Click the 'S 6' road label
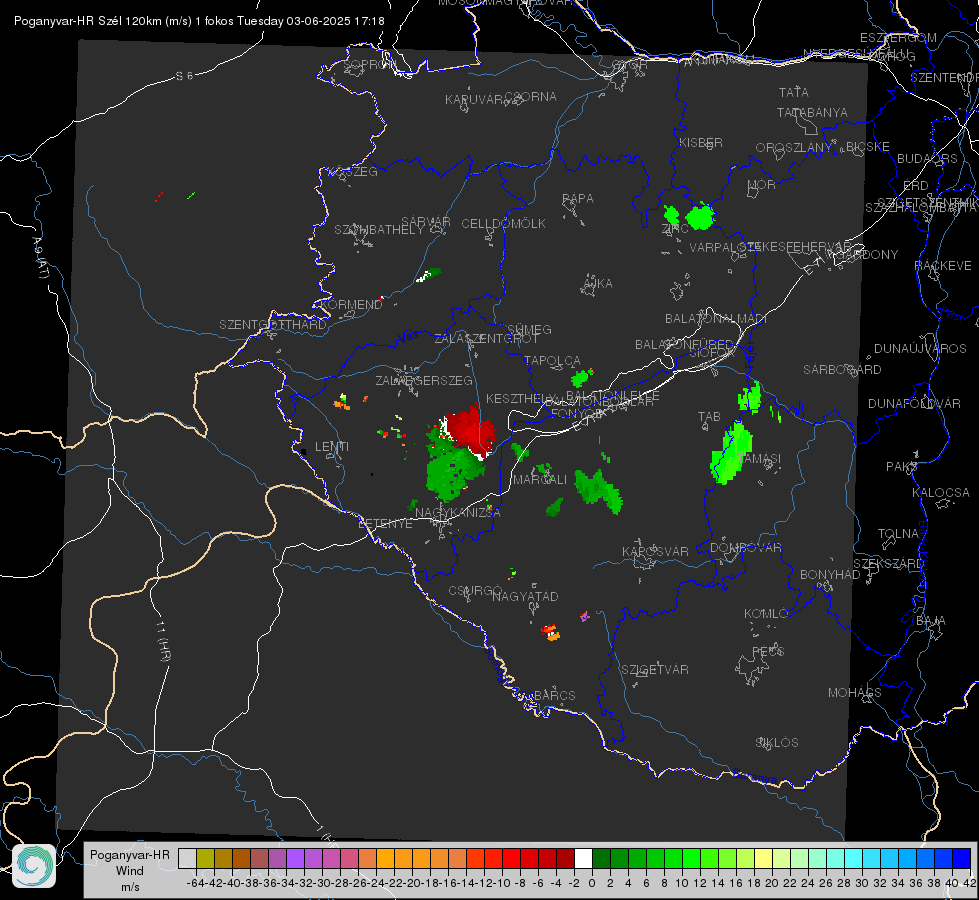The width and height of the screenshot is (979, 900). (185, 76)
